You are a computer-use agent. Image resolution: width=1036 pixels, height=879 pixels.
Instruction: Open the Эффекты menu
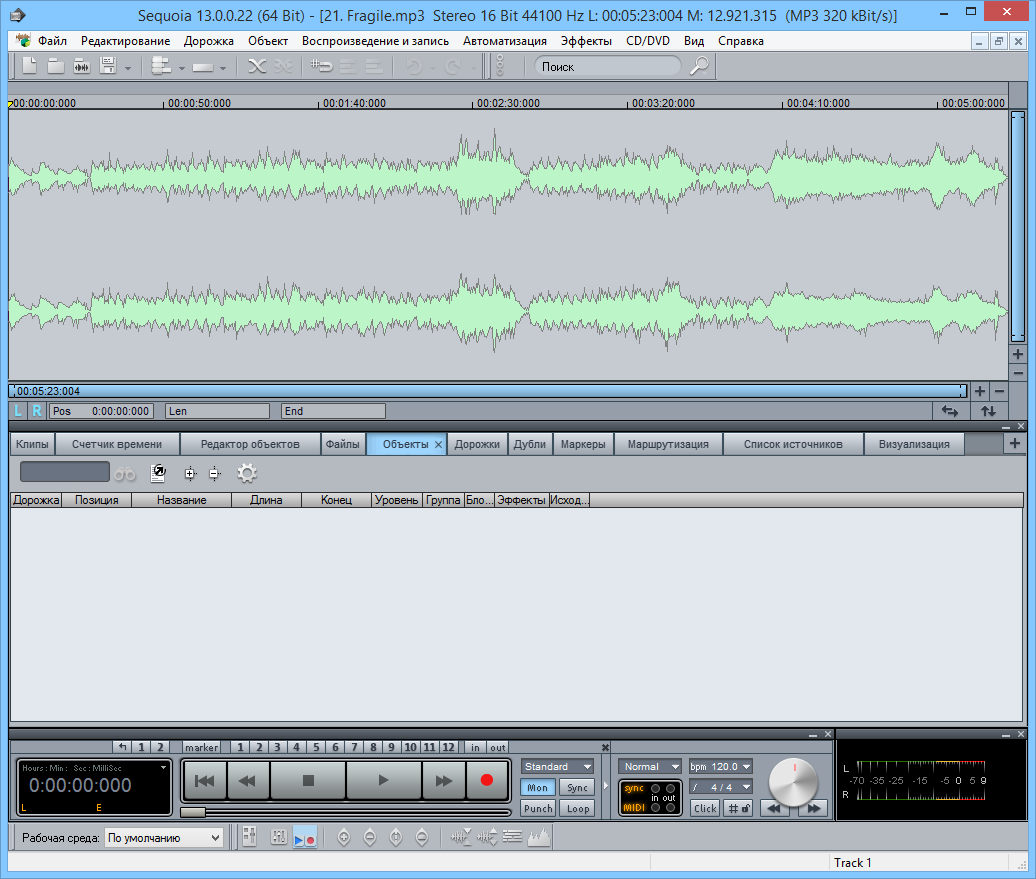coord(586,41)
